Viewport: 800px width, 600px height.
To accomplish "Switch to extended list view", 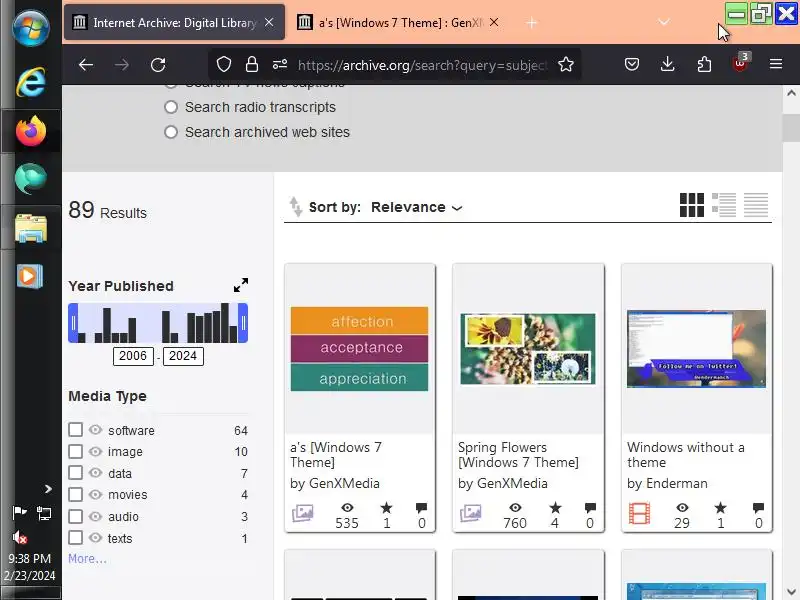I will click(x=723, y=205).
